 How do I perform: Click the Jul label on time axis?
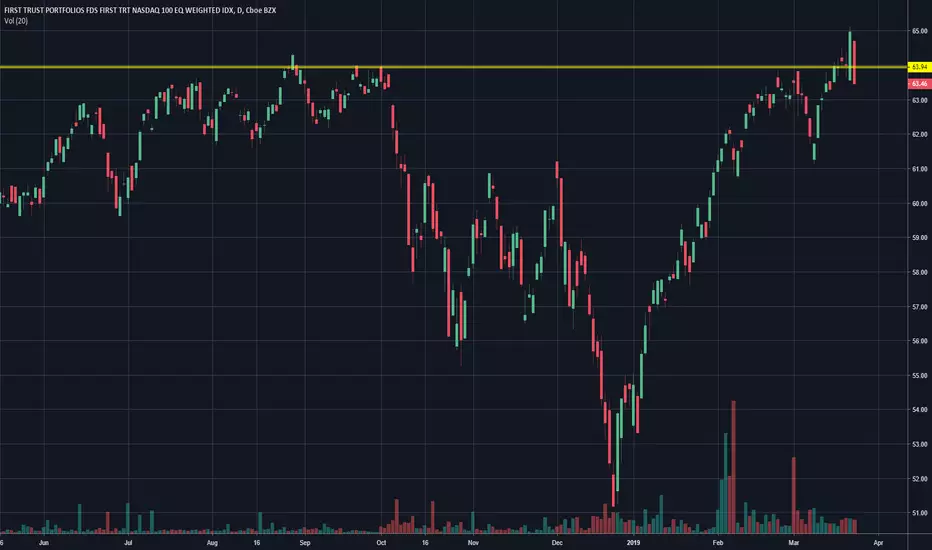(x=128, y=543)
